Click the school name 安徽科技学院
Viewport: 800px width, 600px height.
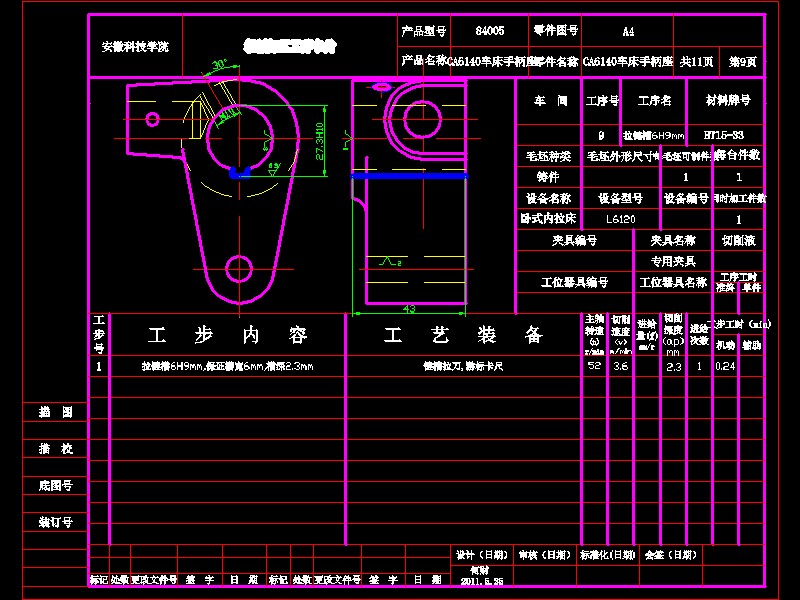click(x=135, y=47)
